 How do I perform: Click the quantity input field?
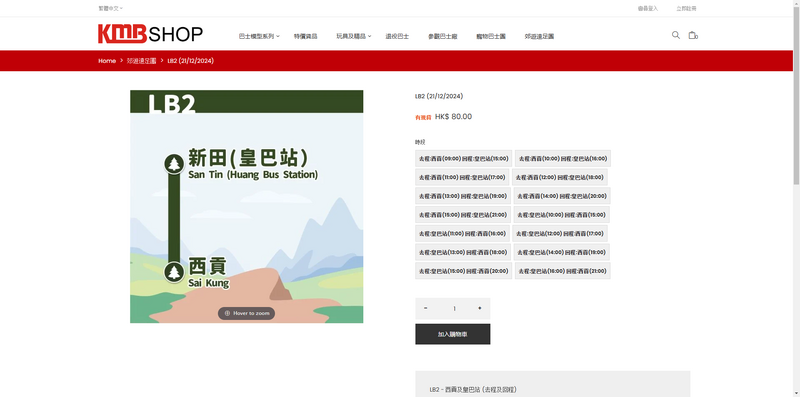[x=453, y=308]
